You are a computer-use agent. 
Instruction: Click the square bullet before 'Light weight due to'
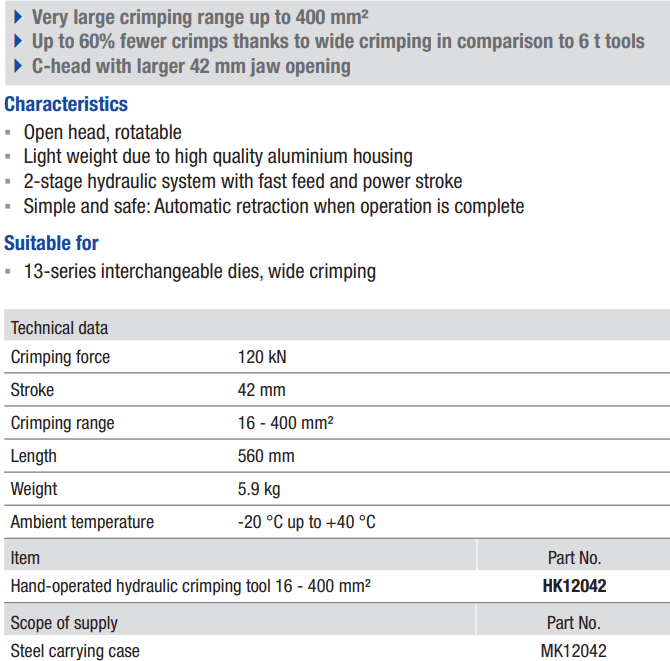coord(8,157)
